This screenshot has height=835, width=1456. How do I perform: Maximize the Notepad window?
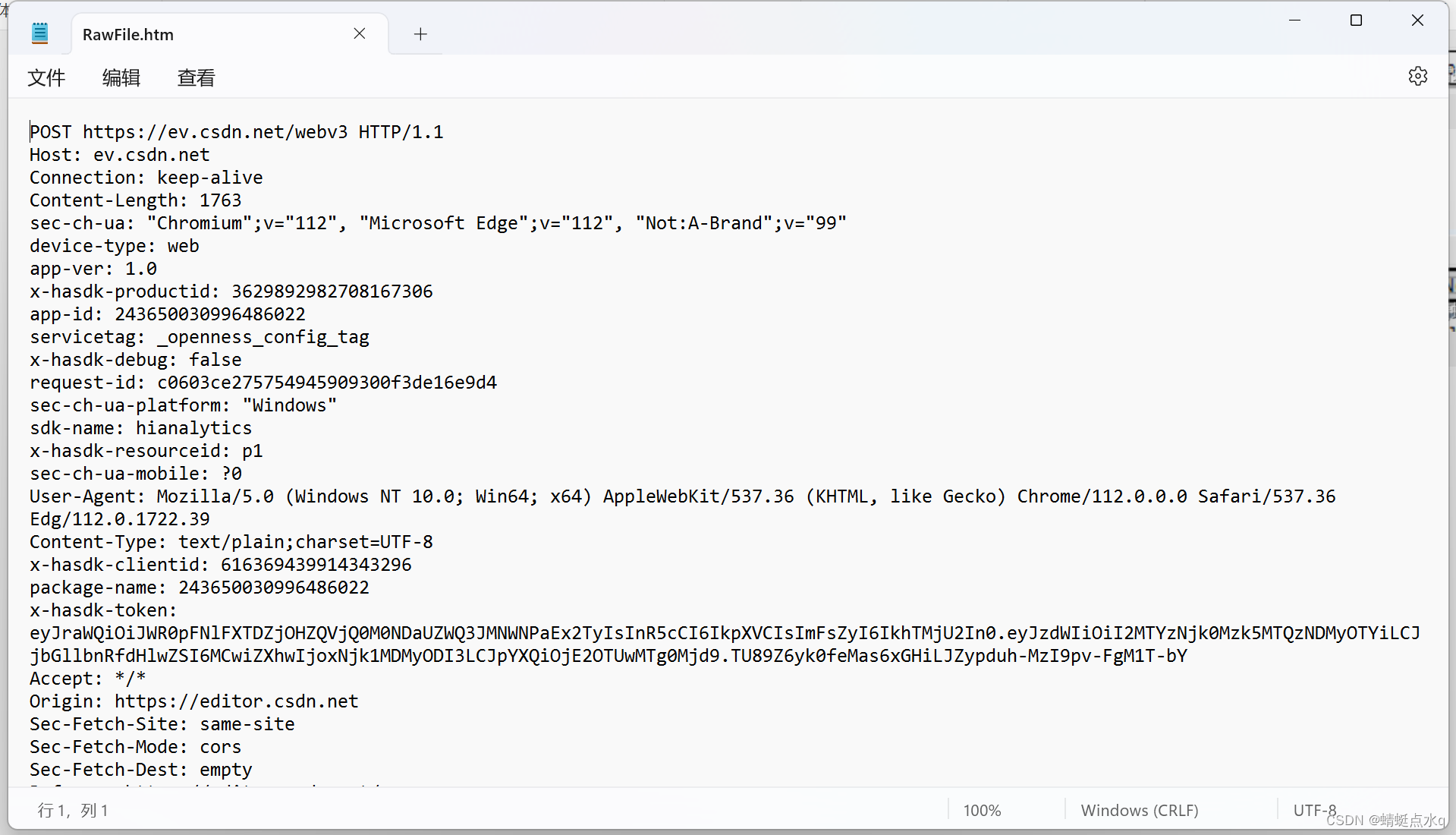(x=1356, y=20)
